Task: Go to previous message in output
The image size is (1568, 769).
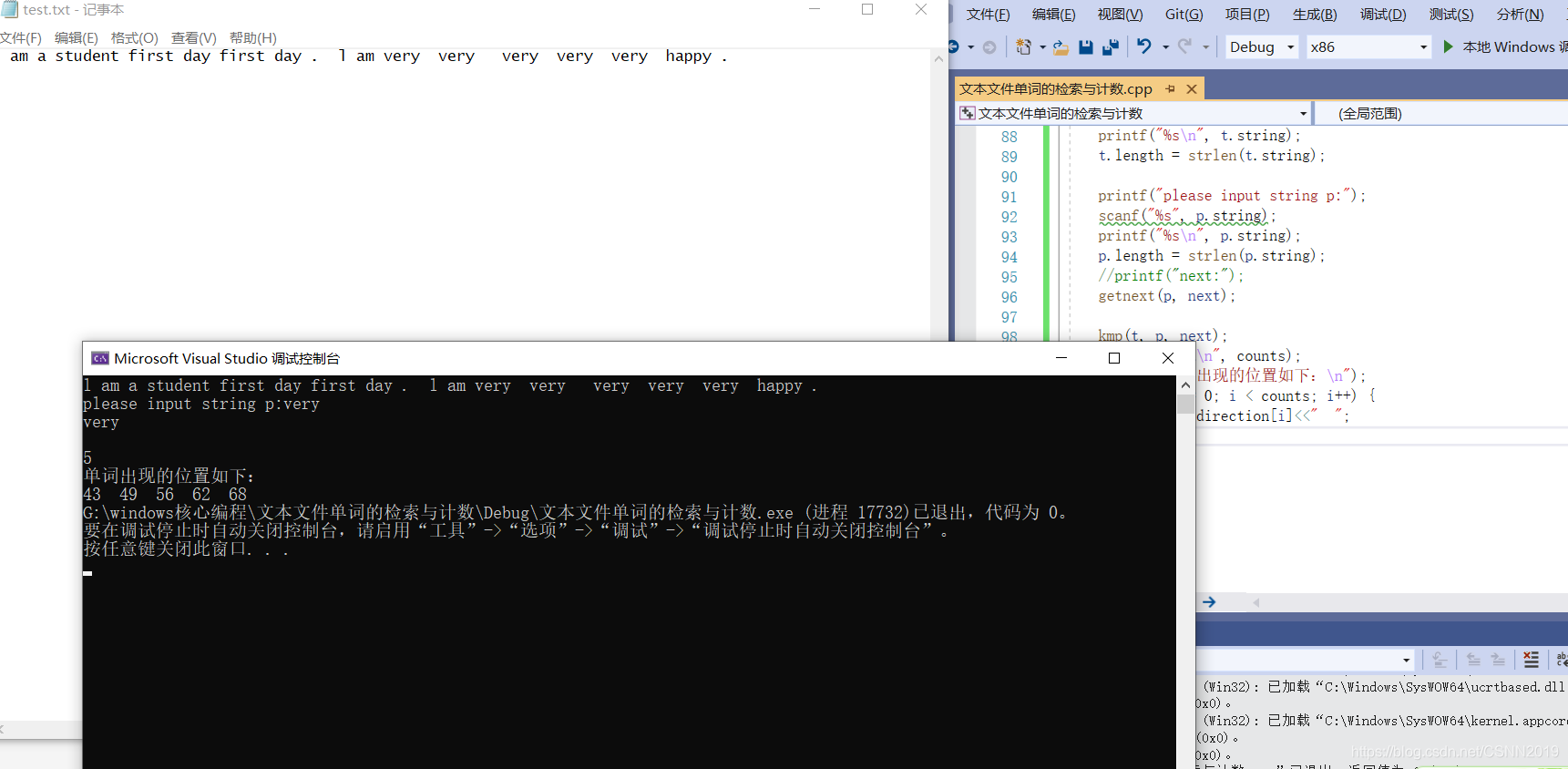Action: tap(1473, 660)
